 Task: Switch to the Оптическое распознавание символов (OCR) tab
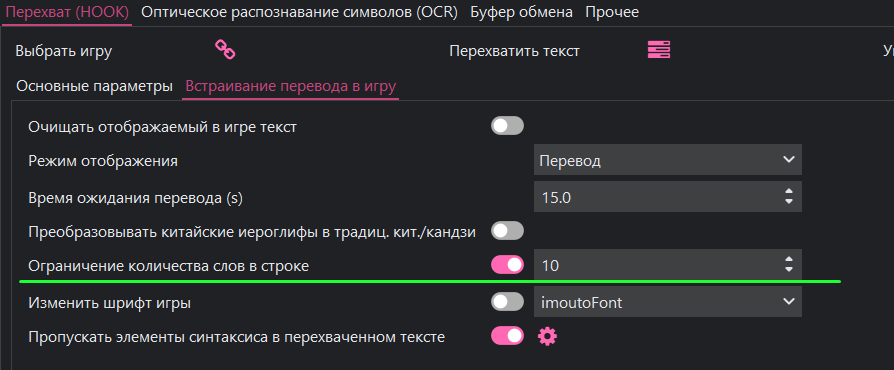pos(299,12)
